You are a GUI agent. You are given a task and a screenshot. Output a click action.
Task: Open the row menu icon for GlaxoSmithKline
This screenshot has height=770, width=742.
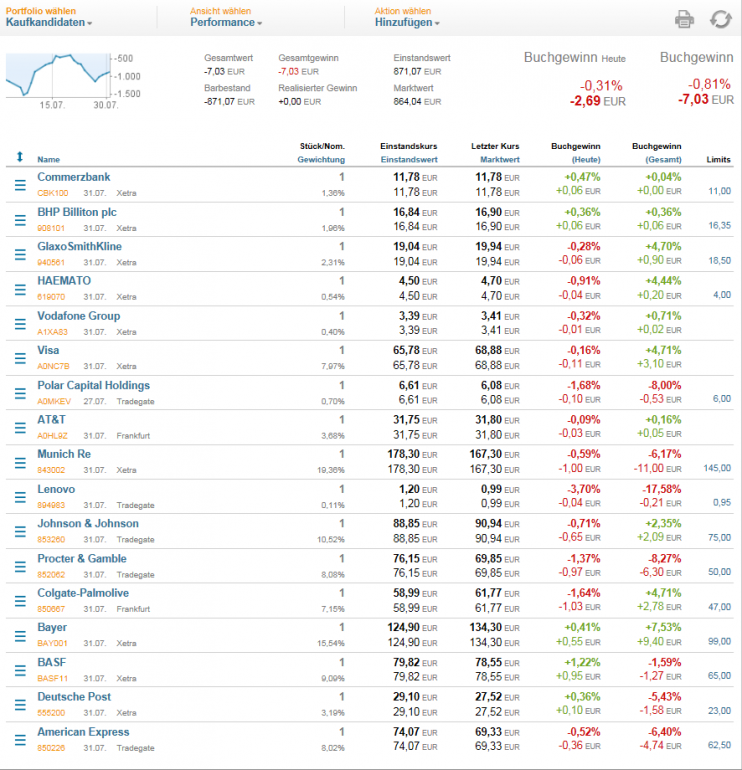click(20, 254)
